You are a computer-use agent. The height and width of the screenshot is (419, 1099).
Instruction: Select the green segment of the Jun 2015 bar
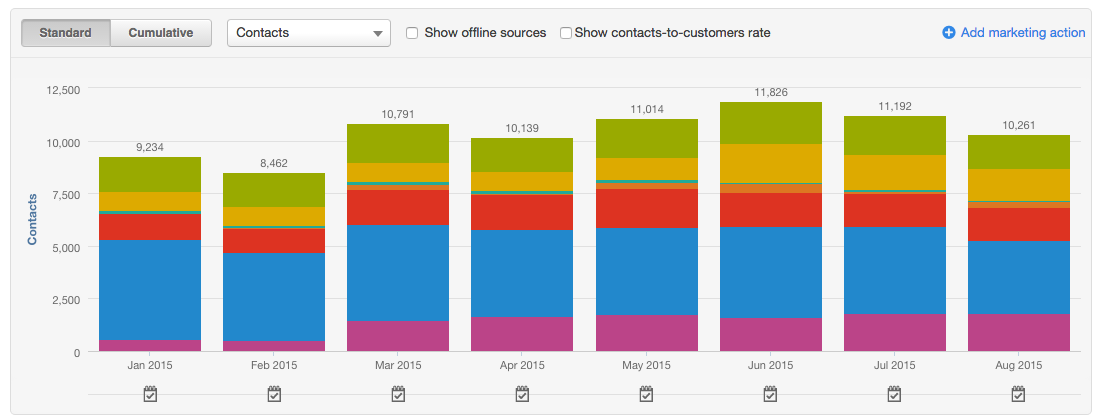(770, 122)
